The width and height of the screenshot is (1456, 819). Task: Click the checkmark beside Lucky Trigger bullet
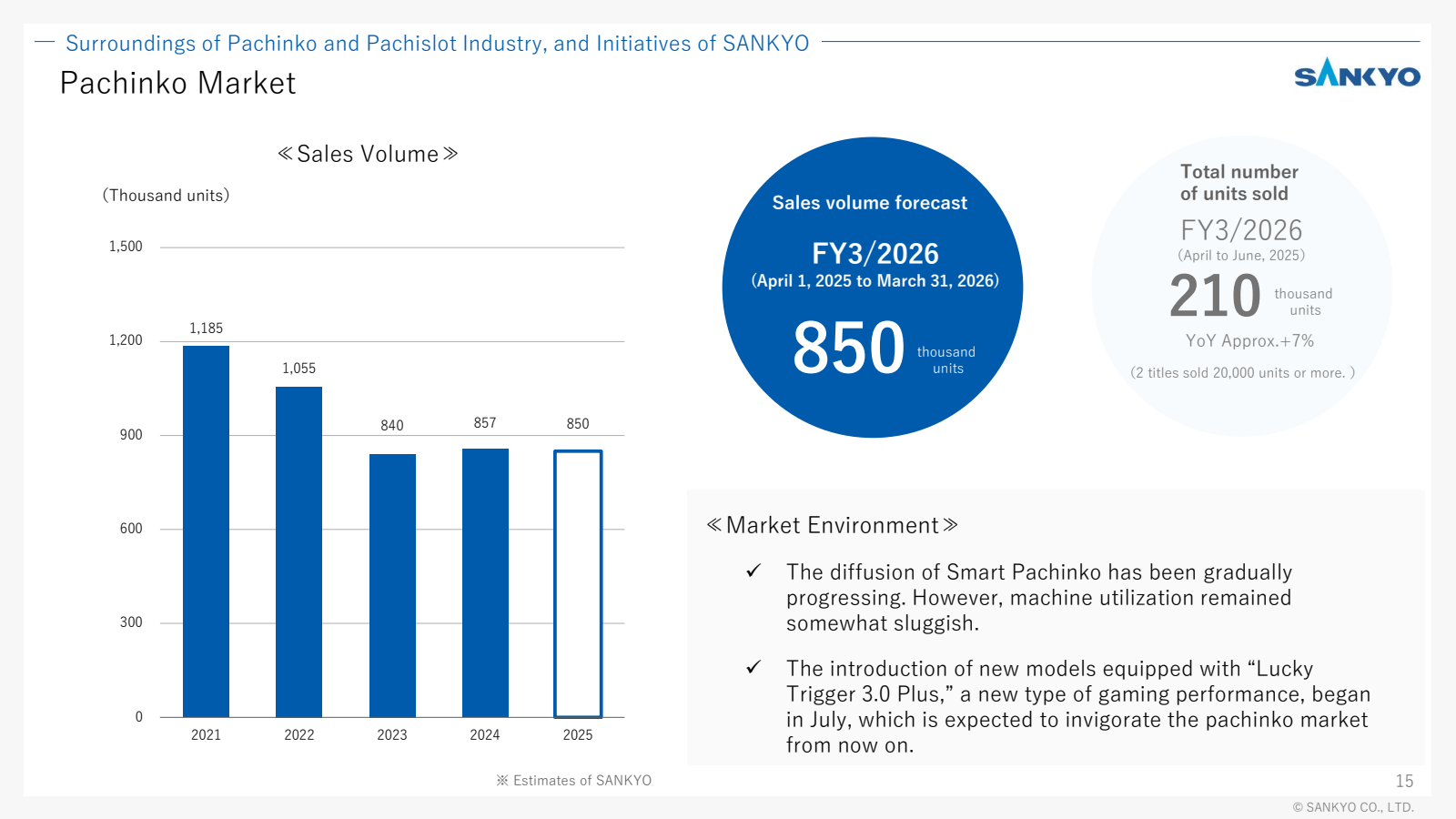pos(753,667)
